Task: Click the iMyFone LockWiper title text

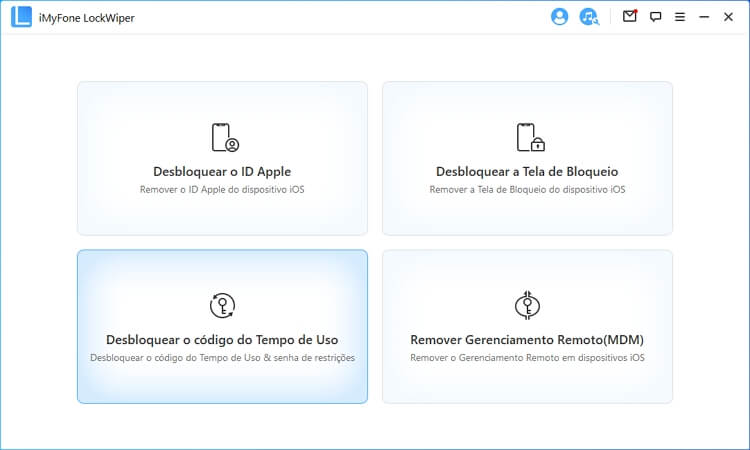Action: coord(87,18)
